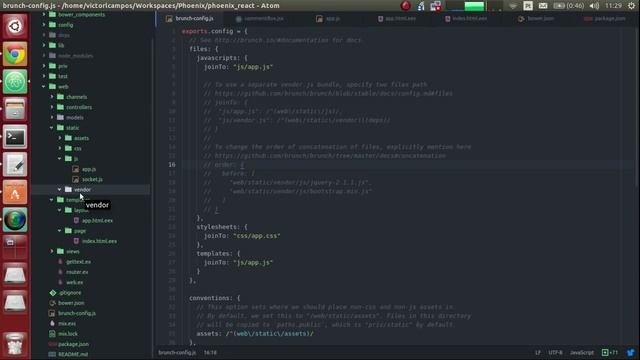The width and height of the screenshot is (640, 360).
Task: Expand the config folder arrow
Action: pyautogui.click(x=44, y=25)
